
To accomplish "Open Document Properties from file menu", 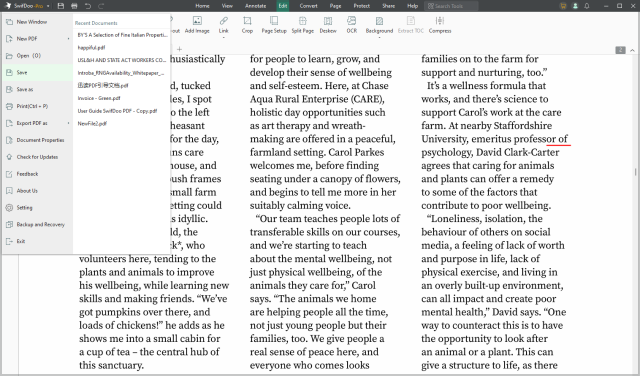I will coord(38,140).
